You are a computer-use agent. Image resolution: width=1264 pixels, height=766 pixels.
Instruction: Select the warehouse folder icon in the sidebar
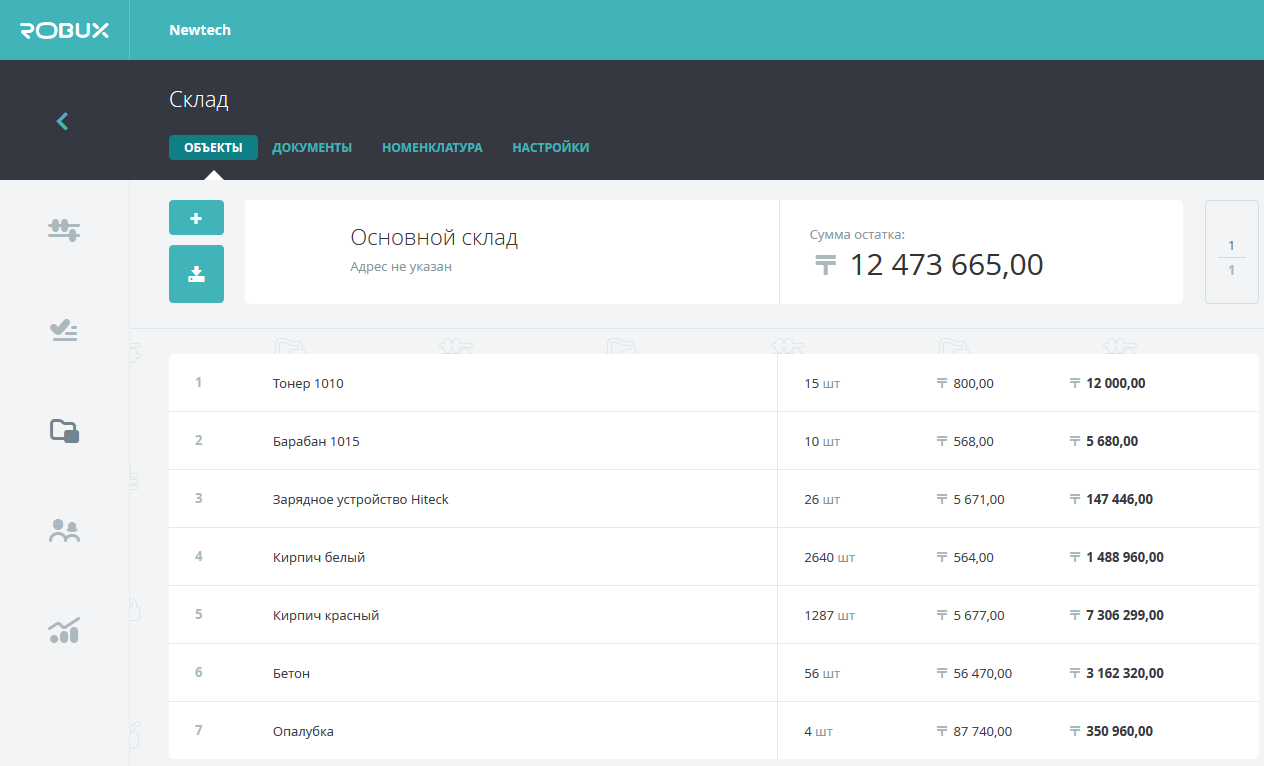(x=64, y=430)
